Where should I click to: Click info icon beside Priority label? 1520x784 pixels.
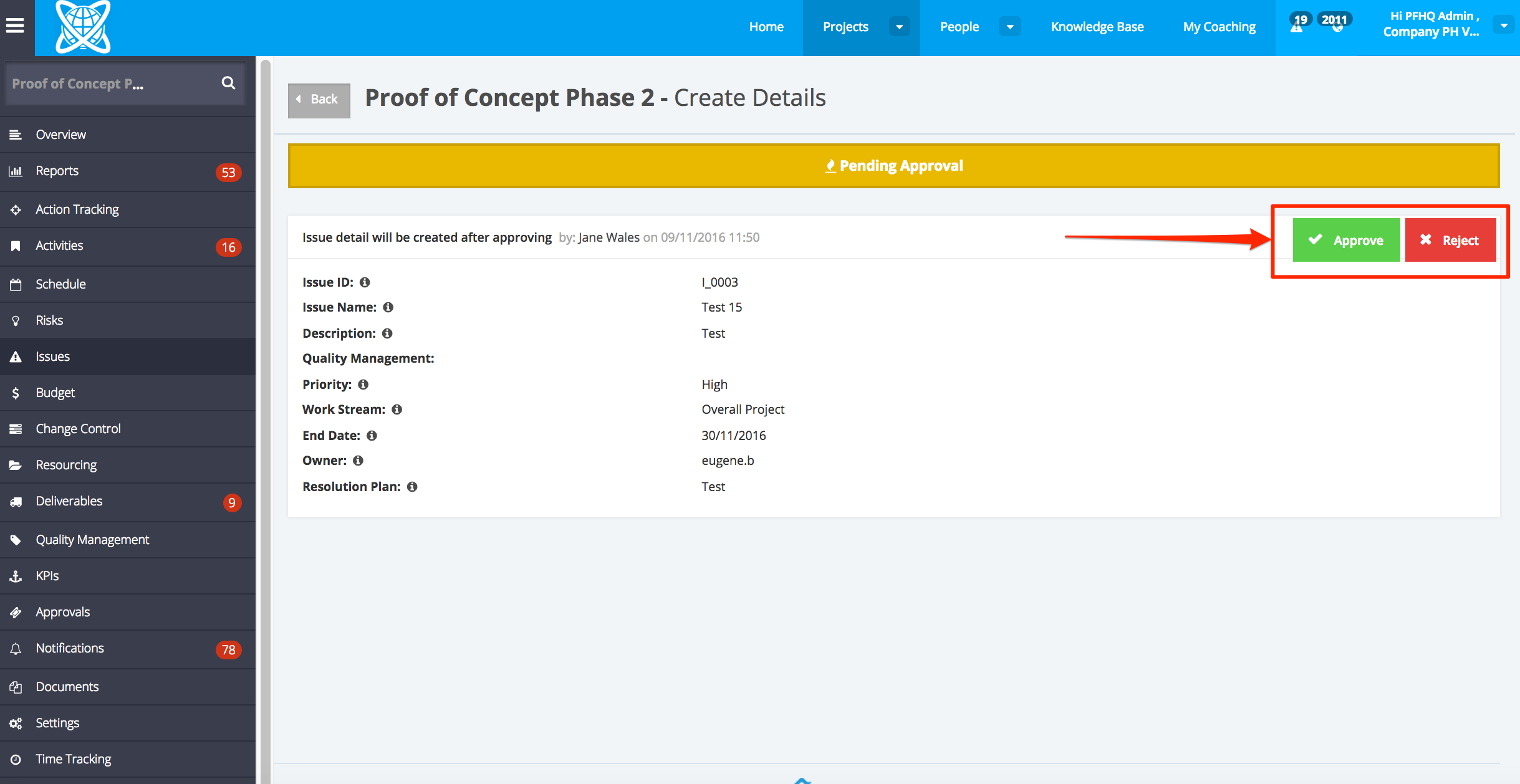point(363,385)
